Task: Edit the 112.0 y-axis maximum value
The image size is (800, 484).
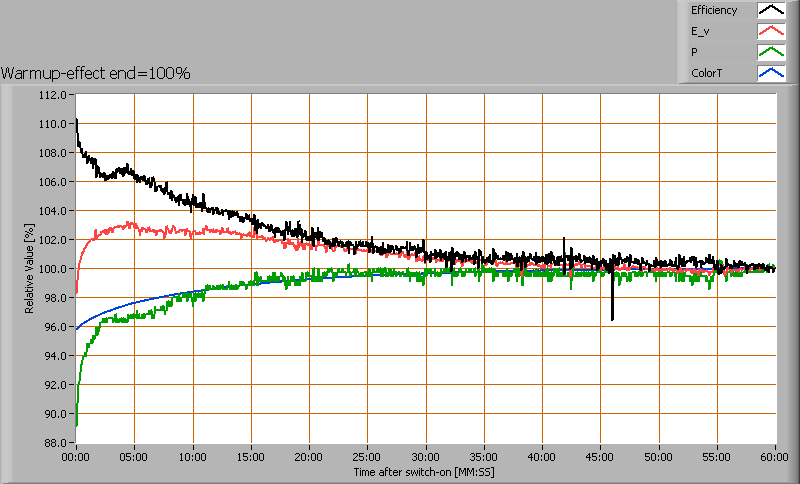Action: 52,96
